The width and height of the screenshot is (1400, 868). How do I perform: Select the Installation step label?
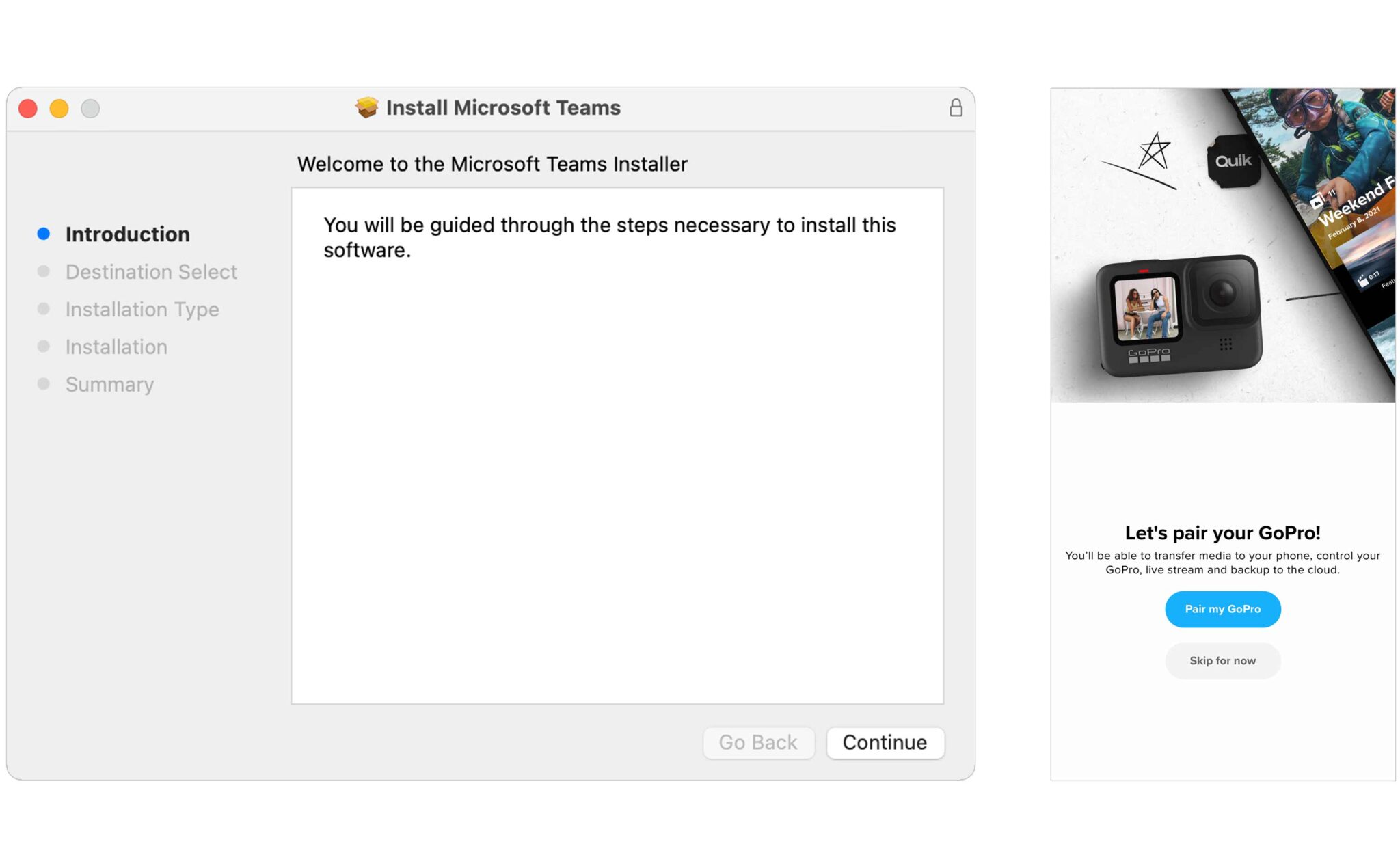116,347
